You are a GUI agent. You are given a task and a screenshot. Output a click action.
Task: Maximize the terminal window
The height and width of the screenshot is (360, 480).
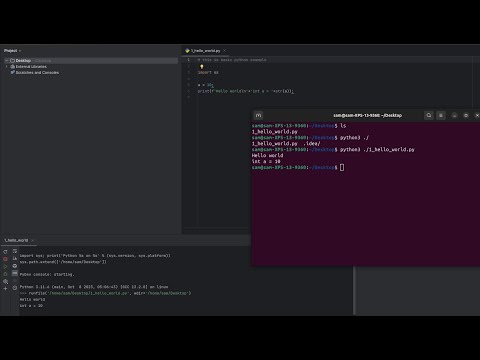(x=466, y=115)
